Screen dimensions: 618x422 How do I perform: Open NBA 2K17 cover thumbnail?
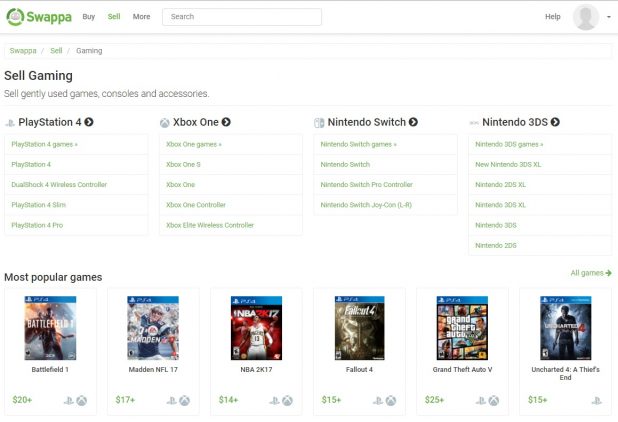(x=256, y=328)
